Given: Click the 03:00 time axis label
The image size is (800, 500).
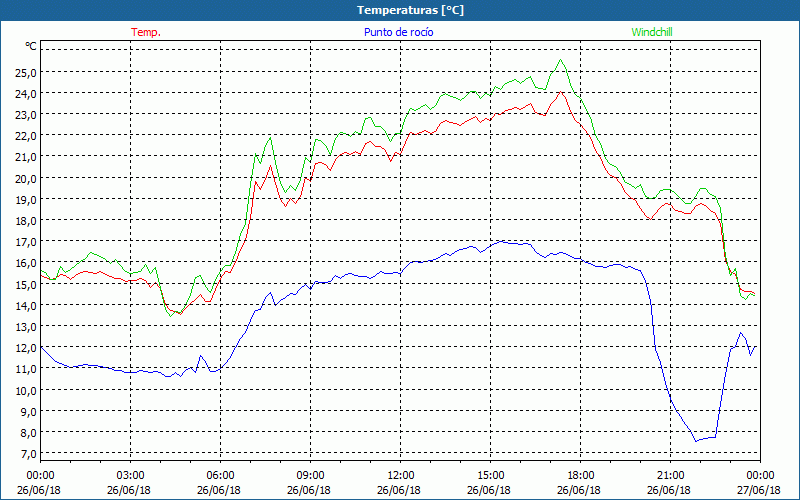Looking at the screenshot, I should (x=131, y=476).
